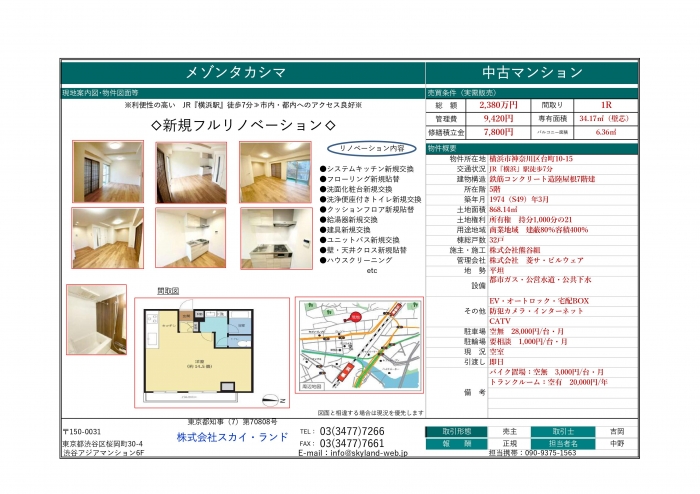Click the license 東京都知事（7）第70808号

[x=232, y=422]
